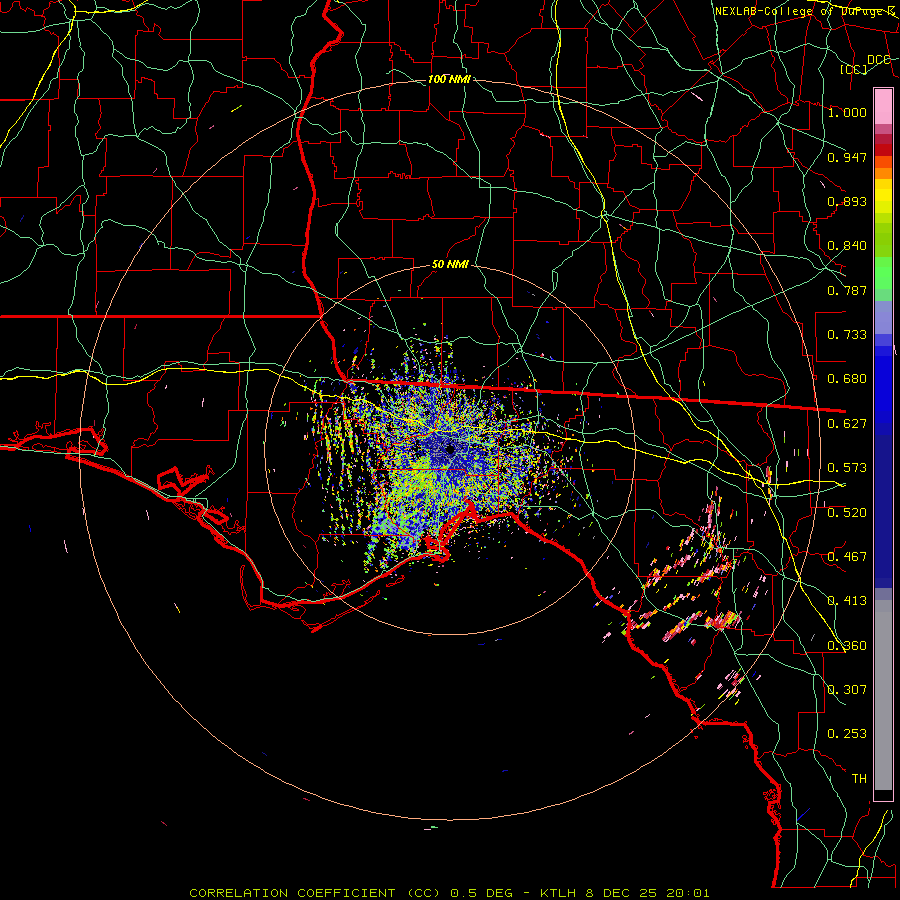Screen dimensions: 900x900
Task: Click the black radar site dot at map center
Action: [x=450, y=449]
